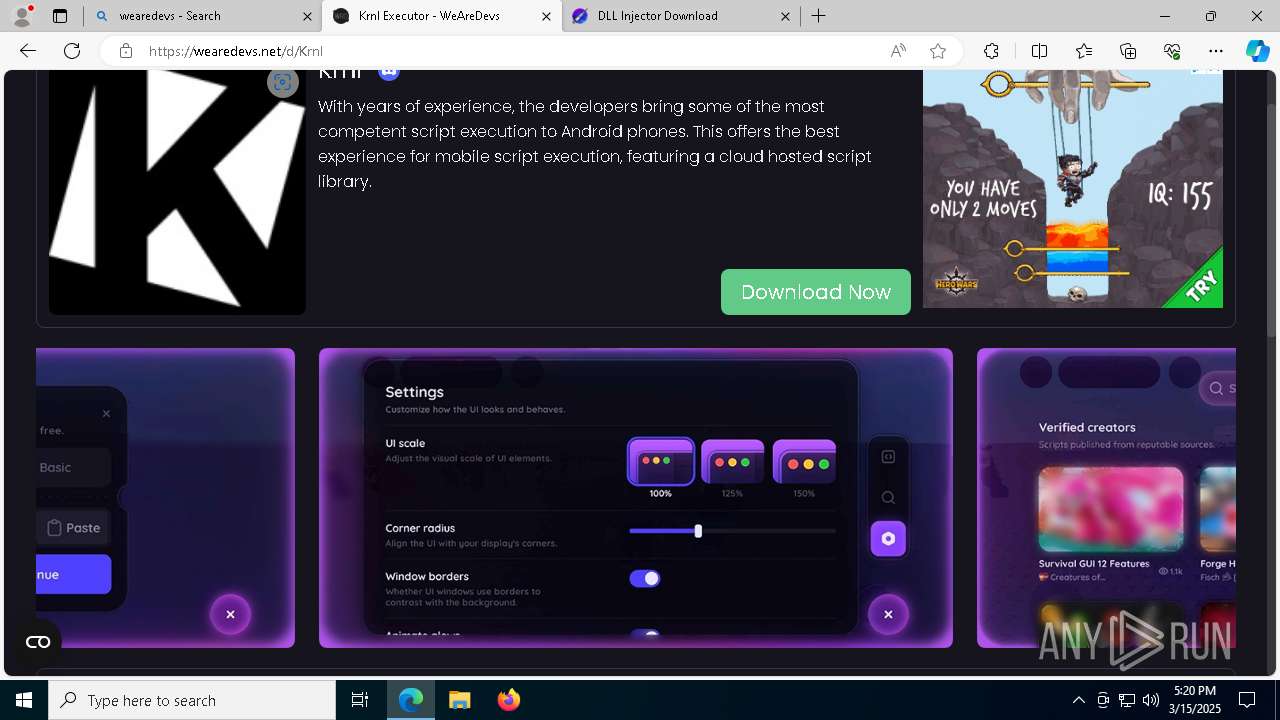Open the Extensions puzzle icon
The height and width of the screenshot is (720, 1280).
(992, 51)
